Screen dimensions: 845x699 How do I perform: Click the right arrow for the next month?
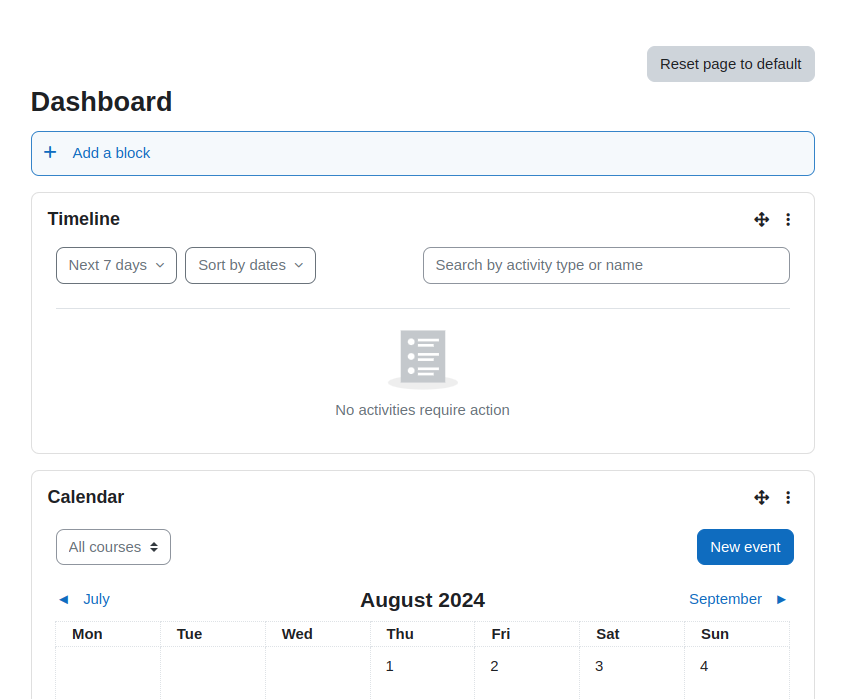(781, 599)
